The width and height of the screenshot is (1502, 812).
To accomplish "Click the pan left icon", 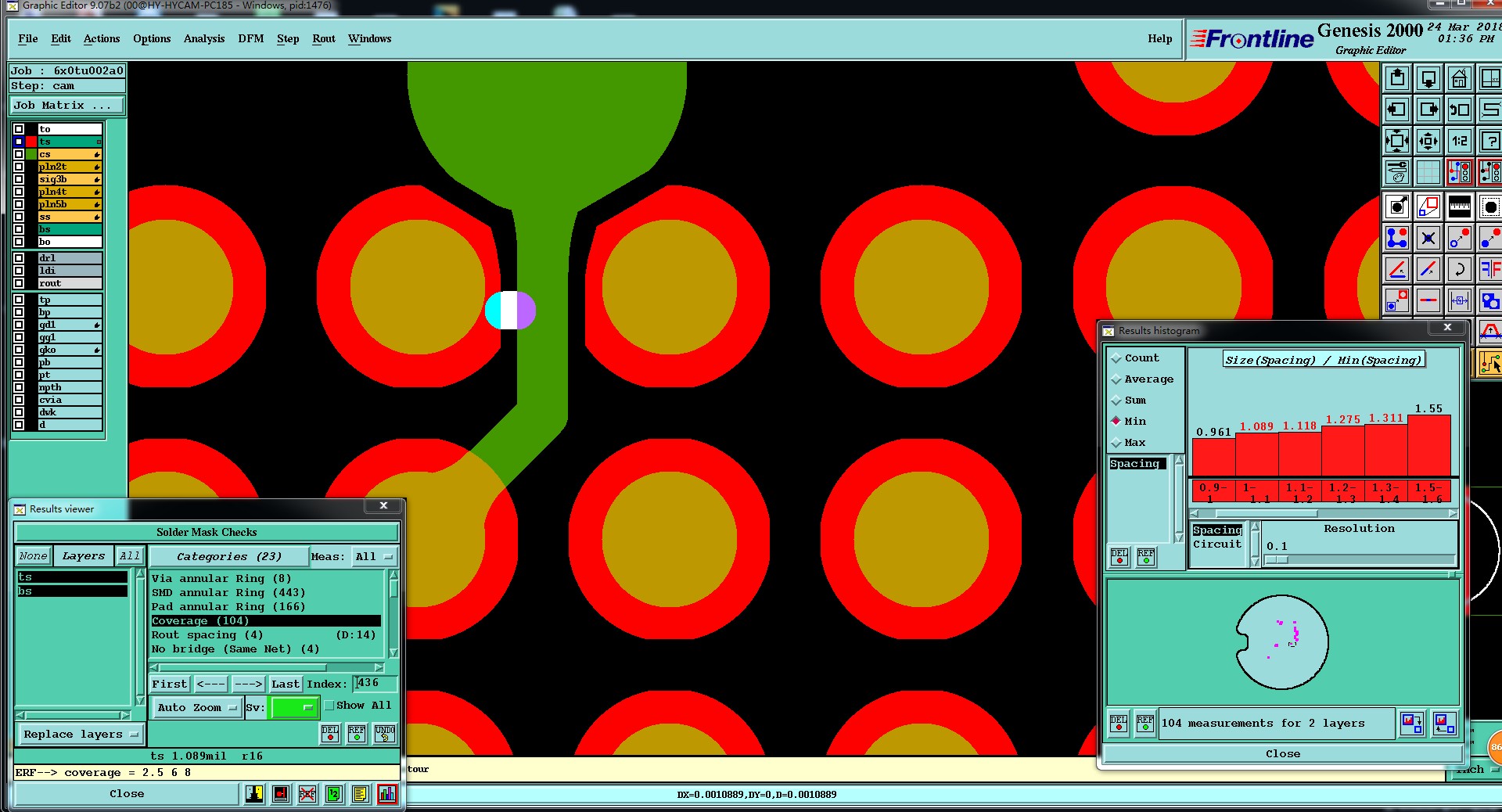I will point(1397,110).
